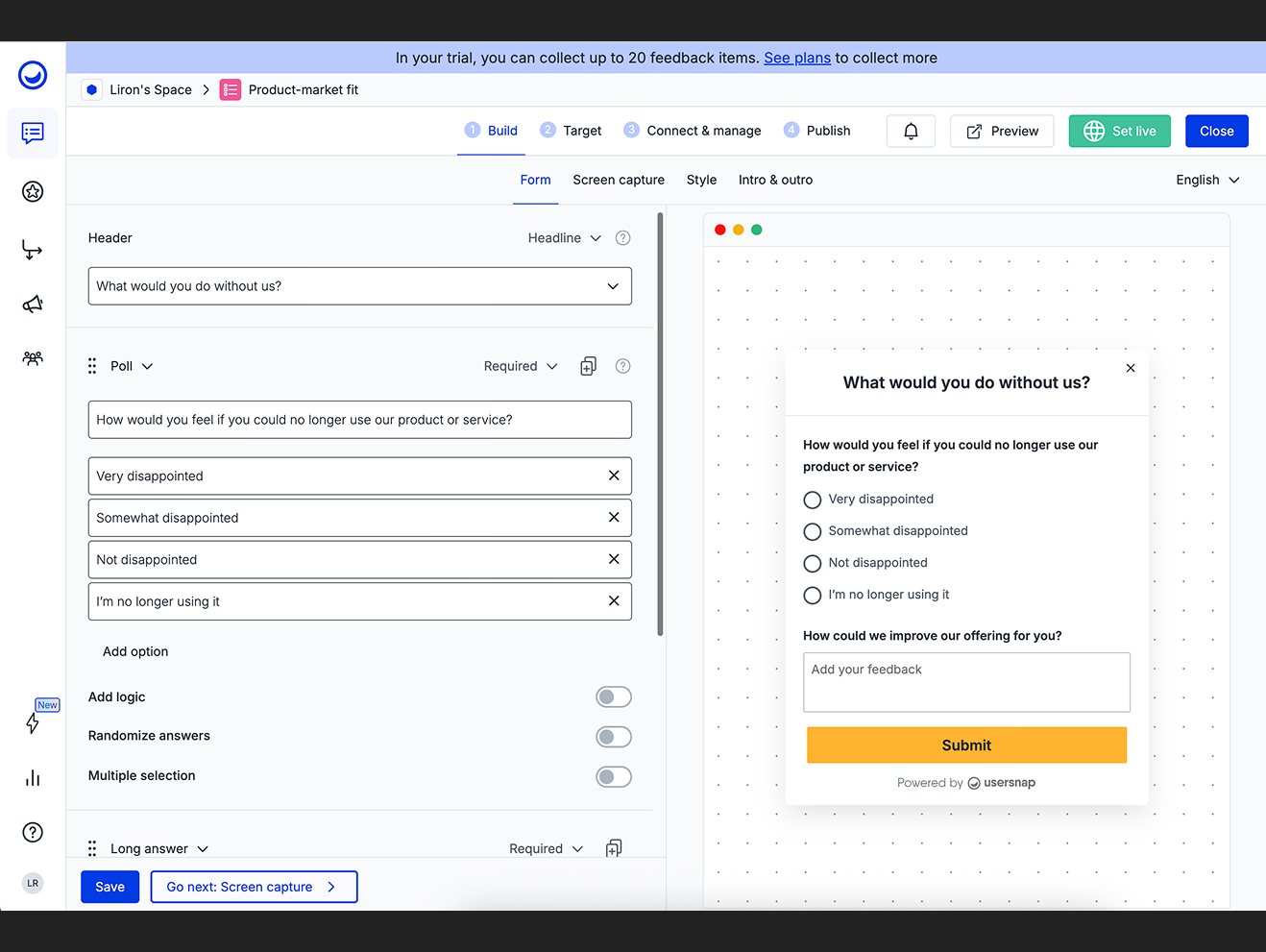Enable the Randomize answers toggle
Image resolution: width=1266 pixels, height=952 pixels.
tap(614, 737)
